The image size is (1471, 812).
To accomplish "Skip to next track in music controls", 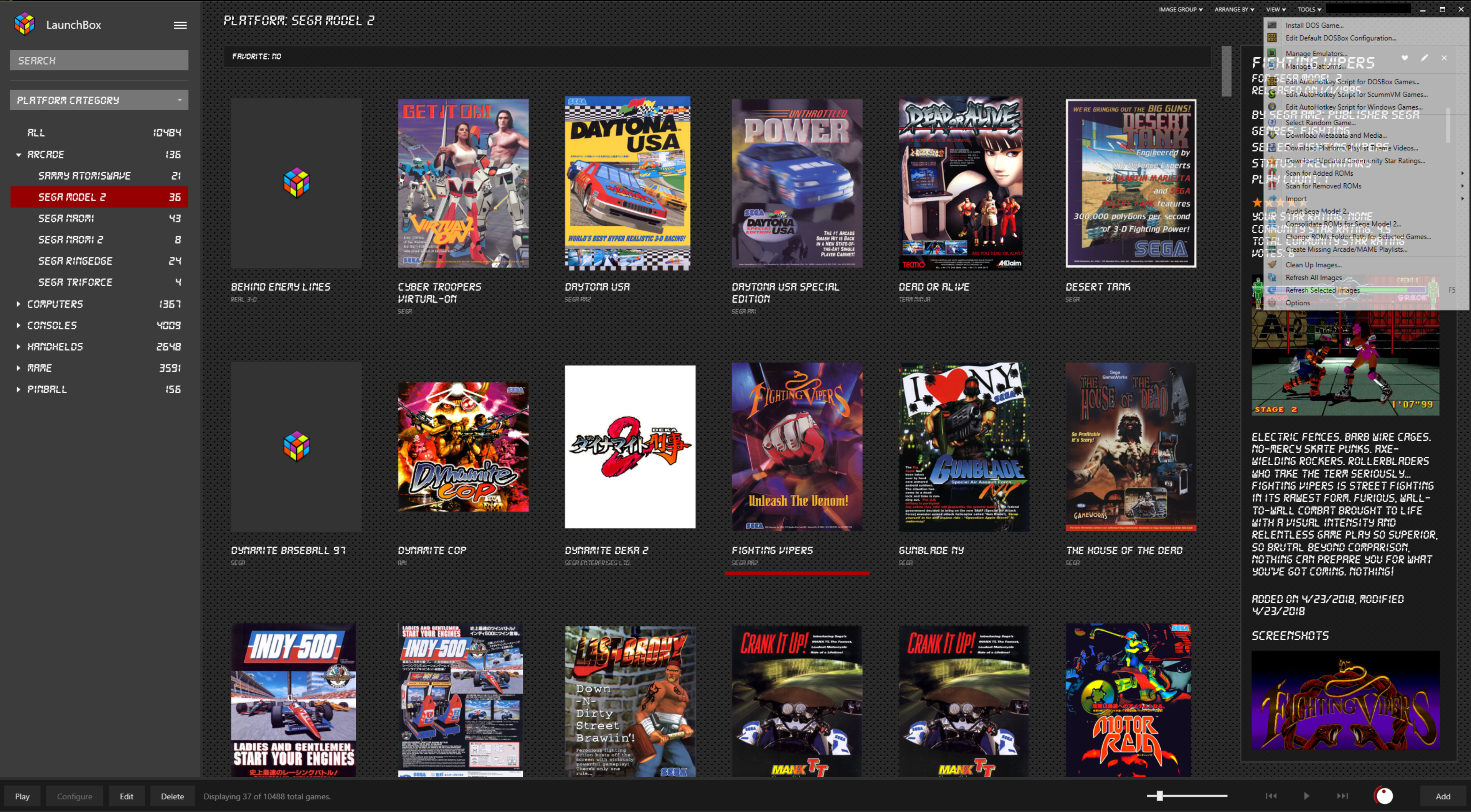I will point(1342,796).
